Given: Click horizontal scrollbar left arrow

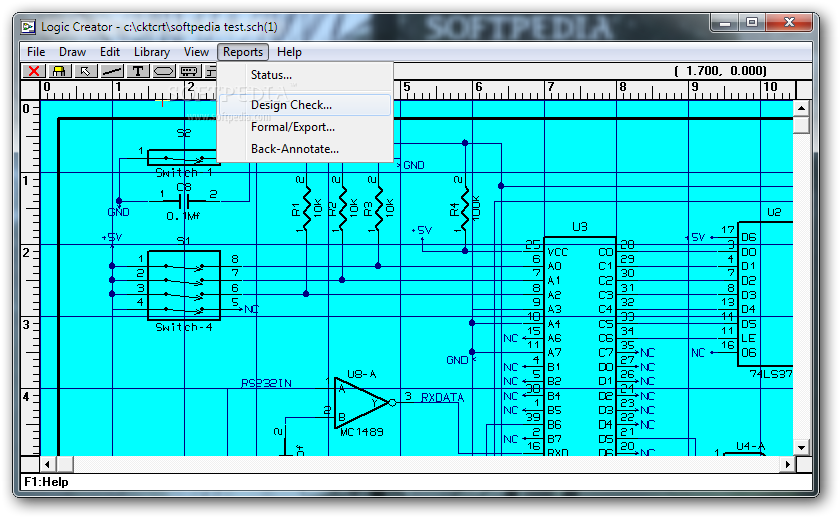Looking at the screenshot, I should [x=48, y=464].
